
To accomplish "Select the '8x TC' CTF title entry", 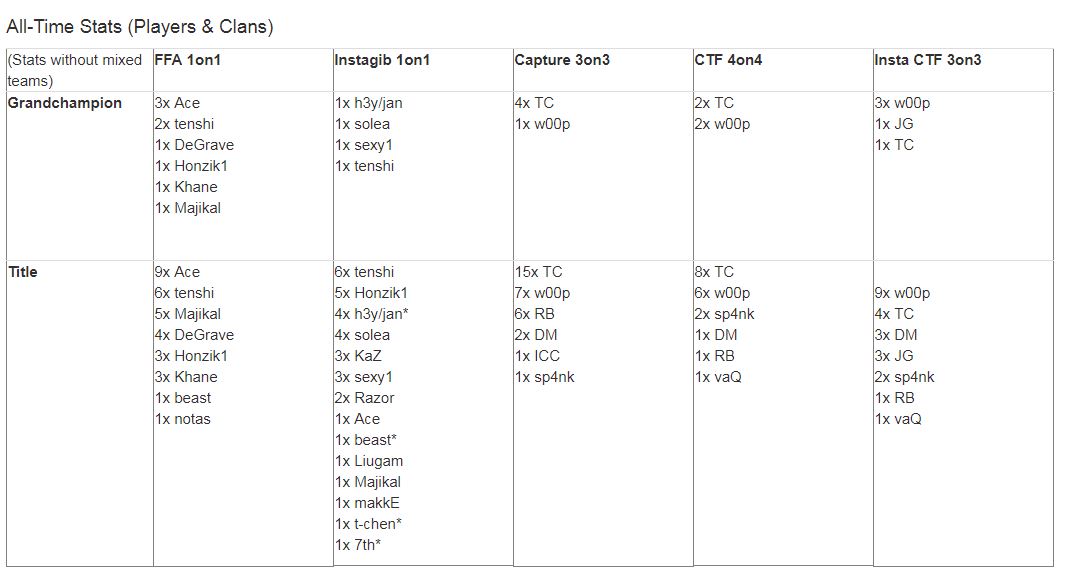I will pyautogui.click(x=714, y=272).
